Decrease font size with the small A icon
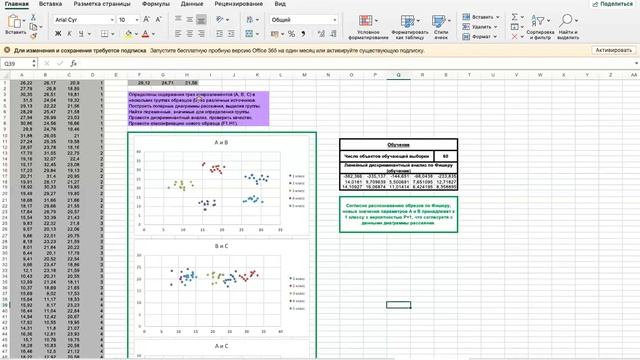Viewport: 640px width, 360px height. point(159,20)
